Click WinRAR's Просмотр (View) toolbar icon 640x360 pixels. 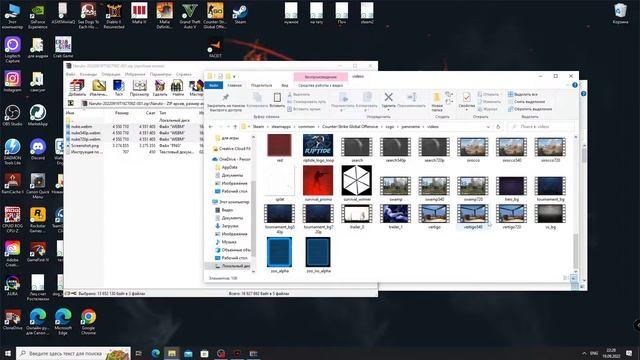(x=139, y=87)
